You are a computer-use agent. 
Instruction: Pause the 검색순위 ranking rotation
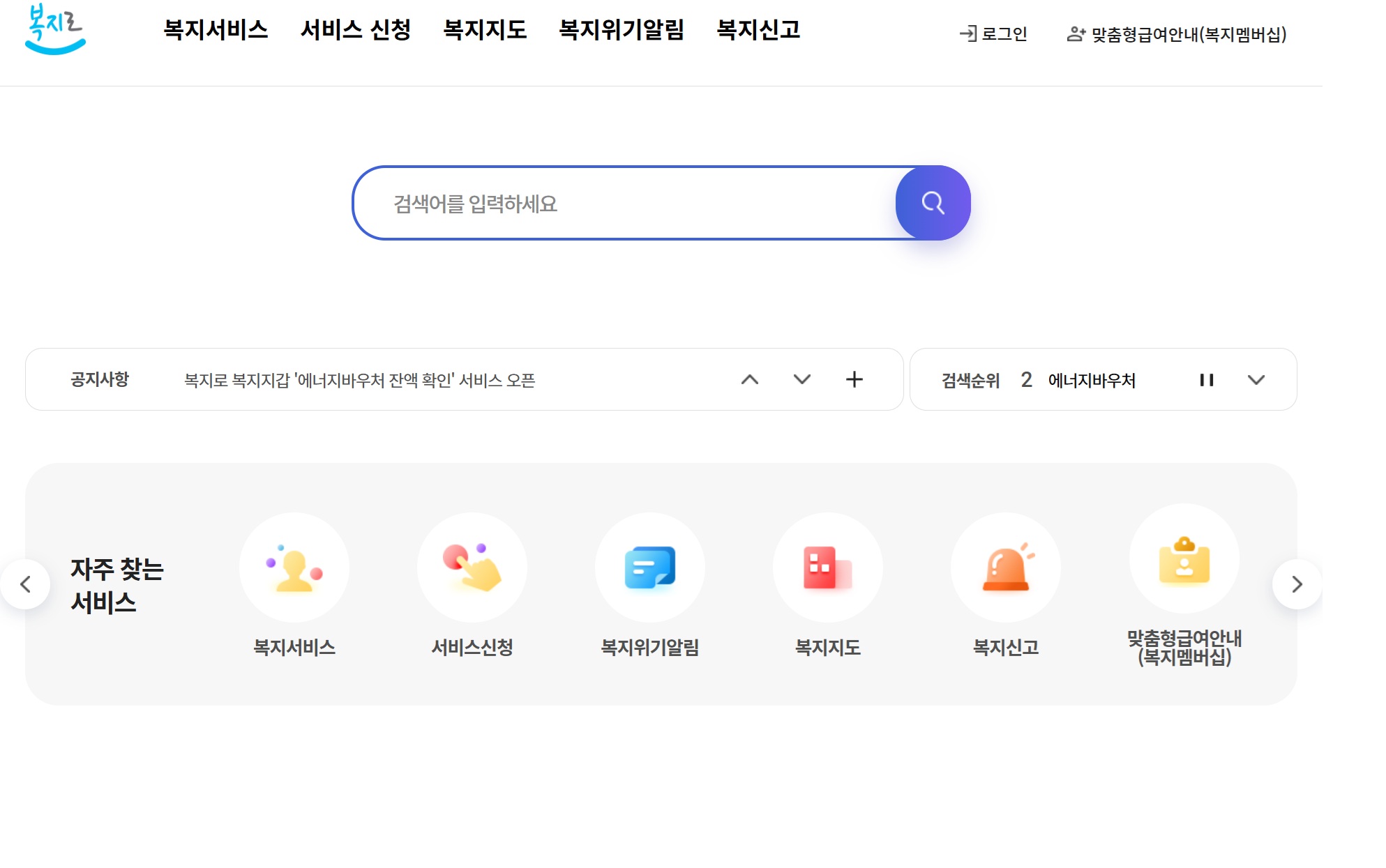click(1207, 380)
